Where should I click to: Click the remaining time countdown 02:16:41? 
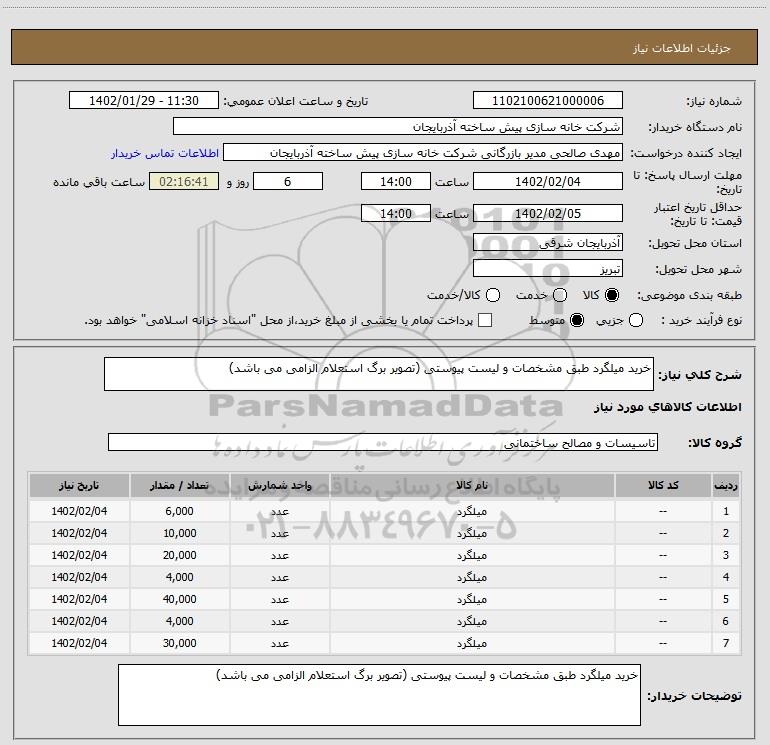click(184, 182)
